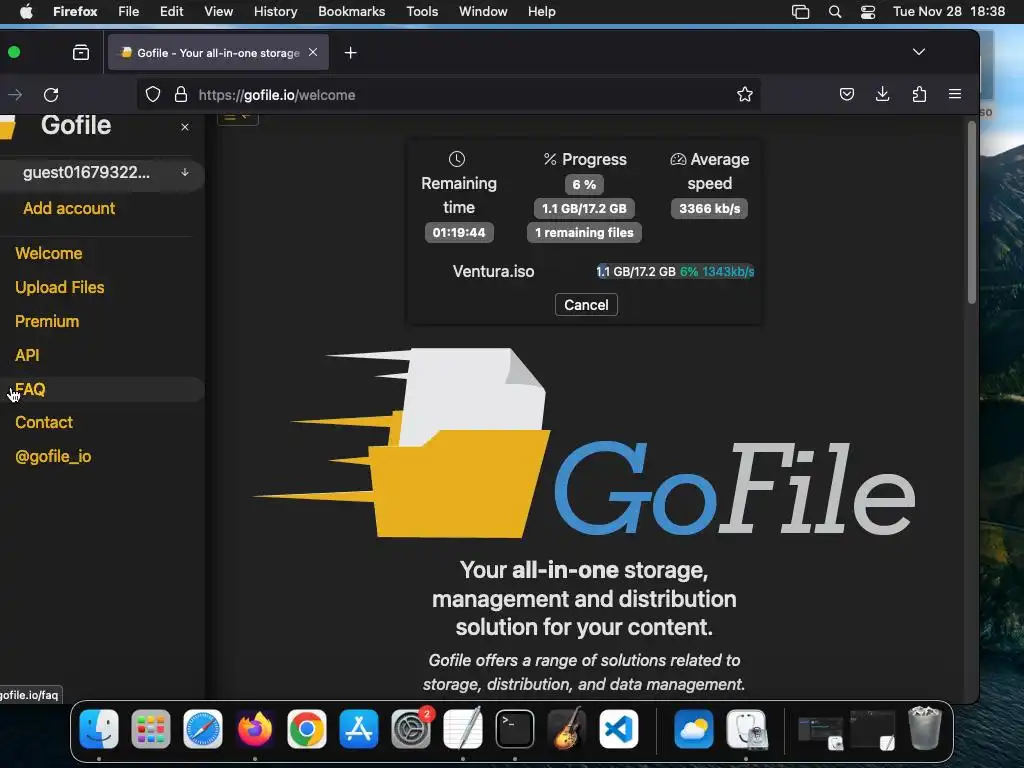This screenshot has height=768, width=1024.
Task: Go to Welcome page link
Action: [49, 253]
